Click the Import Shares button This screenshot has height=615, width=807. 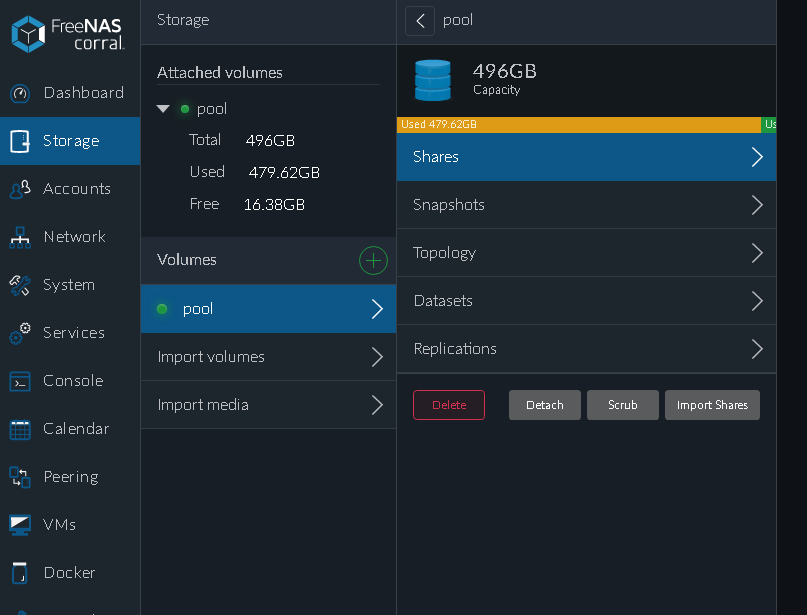(x=712, y=405)
